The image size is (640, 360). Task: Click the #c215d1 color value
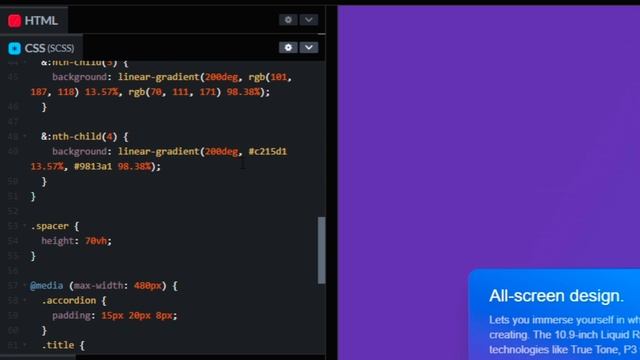[268, 151]
